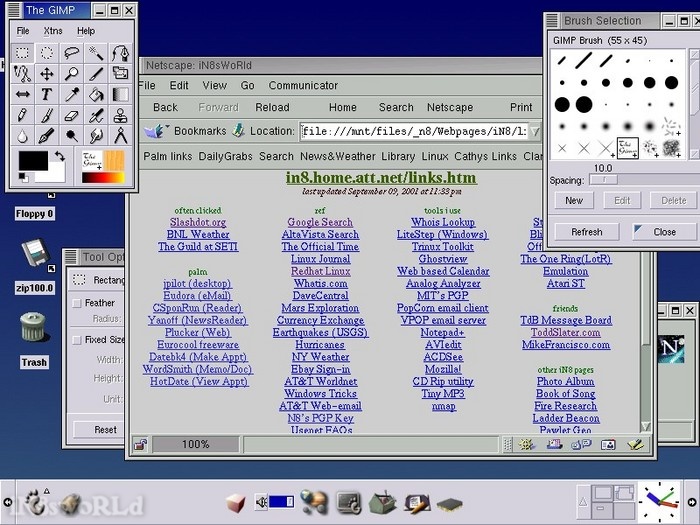Select the Move tool
This screenshot has height=525, width=700.
pos(47,74)
